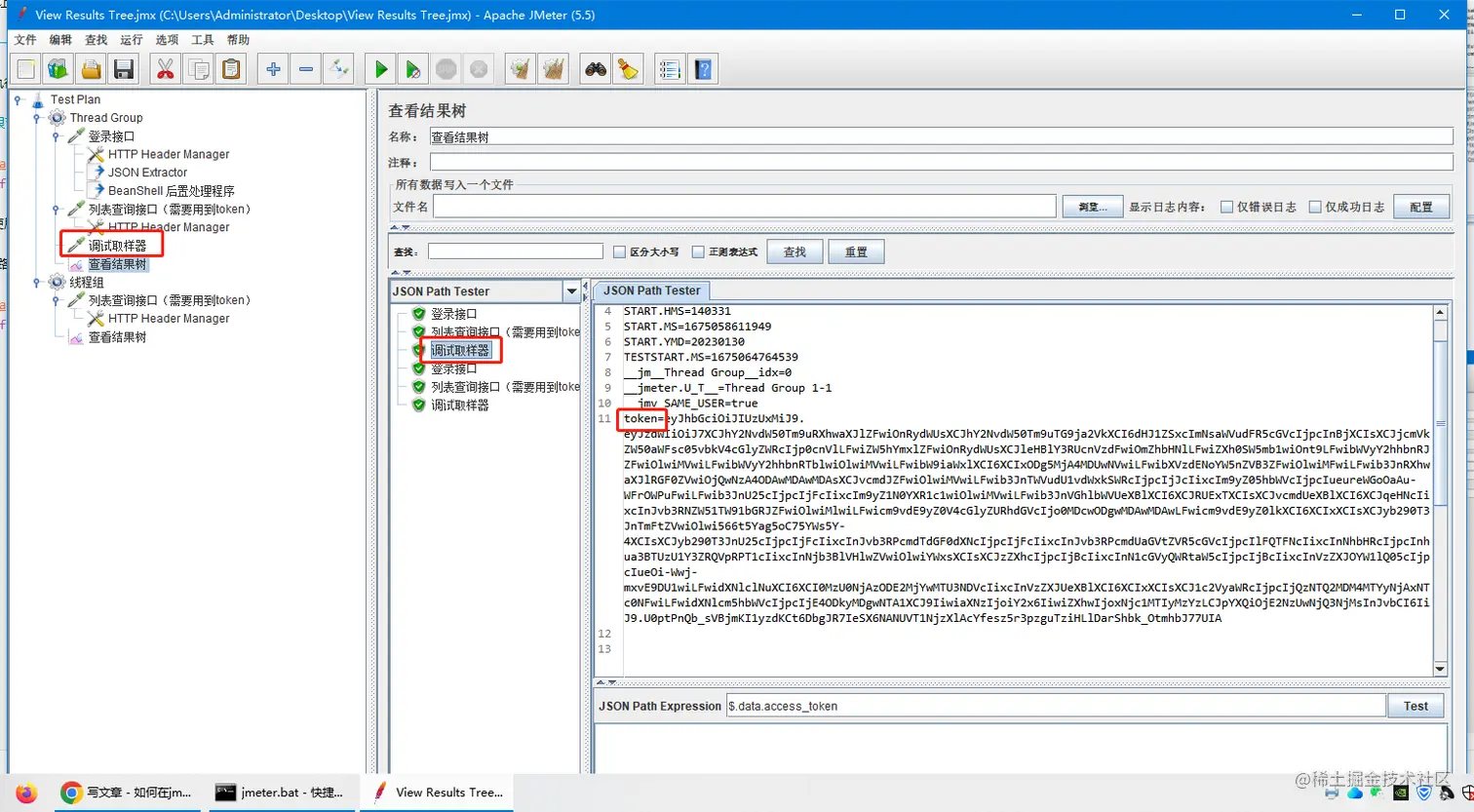The image size is (1474, 812).
Task: Click the Open file folder icon
Action: tap(91, 69)
